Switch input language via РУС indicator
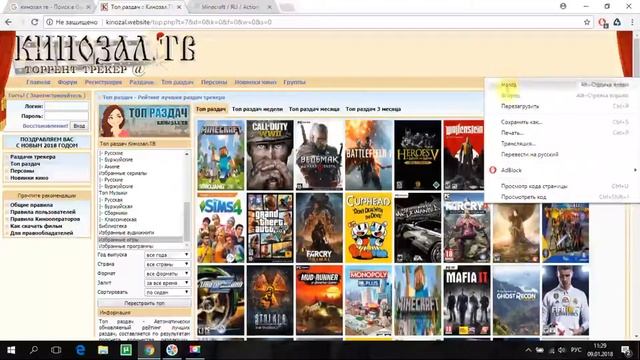Viewport: 640px width, 360px height. [576, 350]
